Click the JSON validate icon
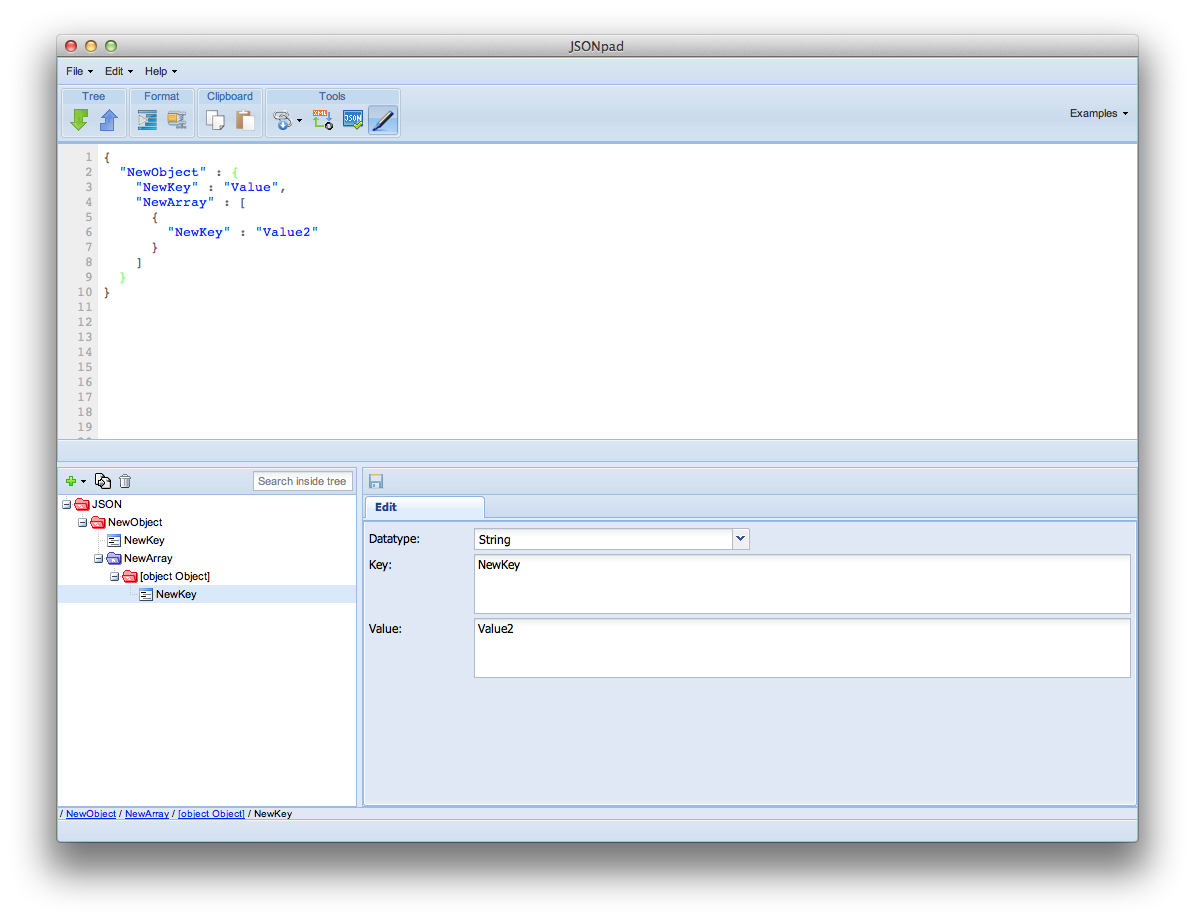 click(x=353, y=120)
